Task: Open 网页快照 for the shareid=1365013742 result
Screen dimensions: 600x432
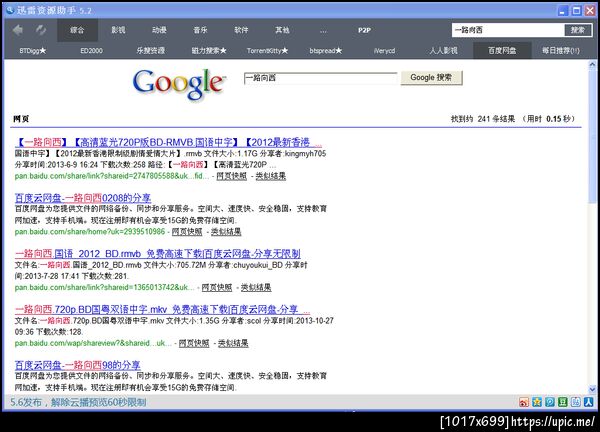Action: click(217, 287)
